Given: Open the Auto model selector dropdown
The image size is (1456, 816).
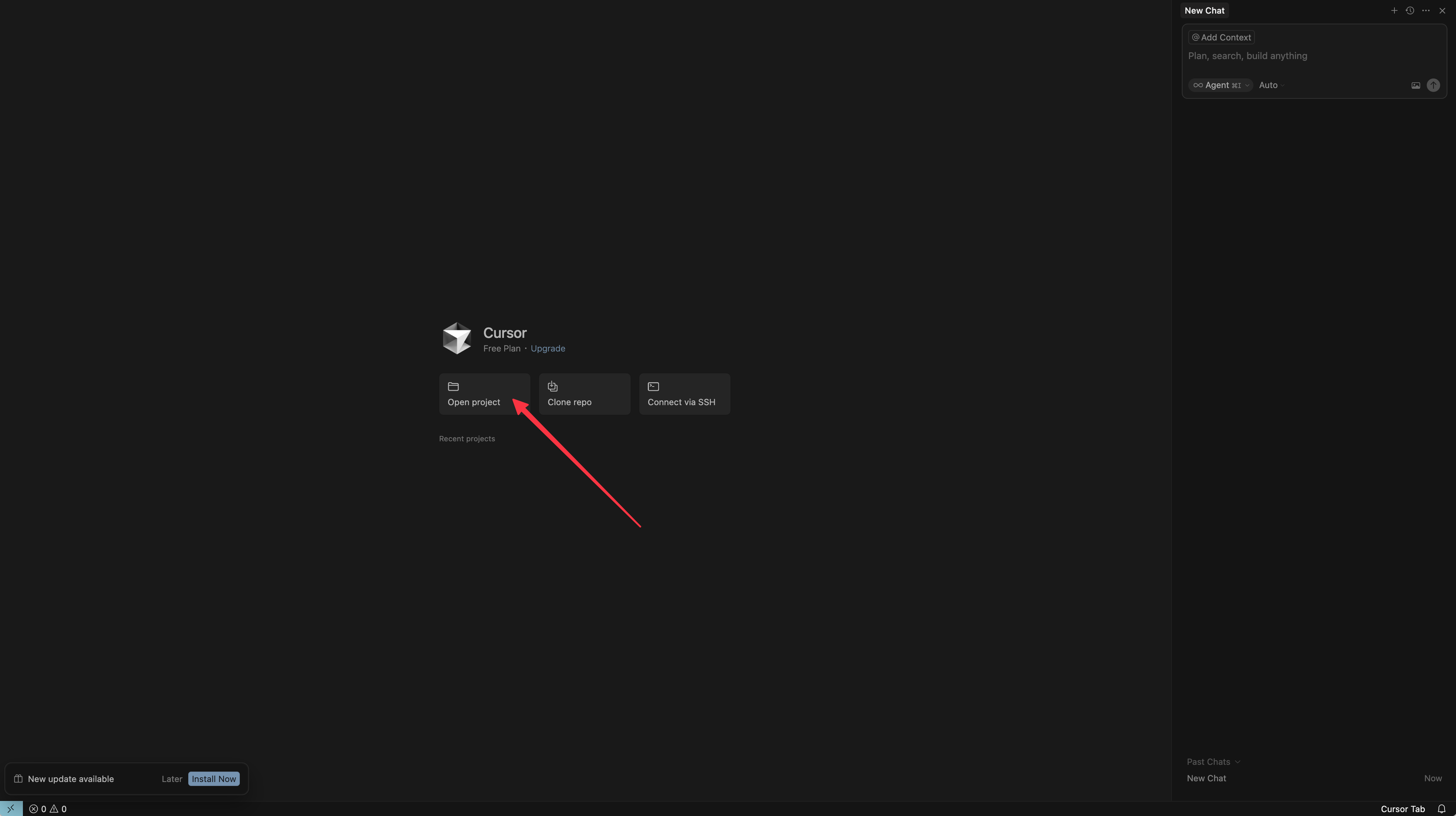Looking at the screenshot, I should (x=1271, y=85).
